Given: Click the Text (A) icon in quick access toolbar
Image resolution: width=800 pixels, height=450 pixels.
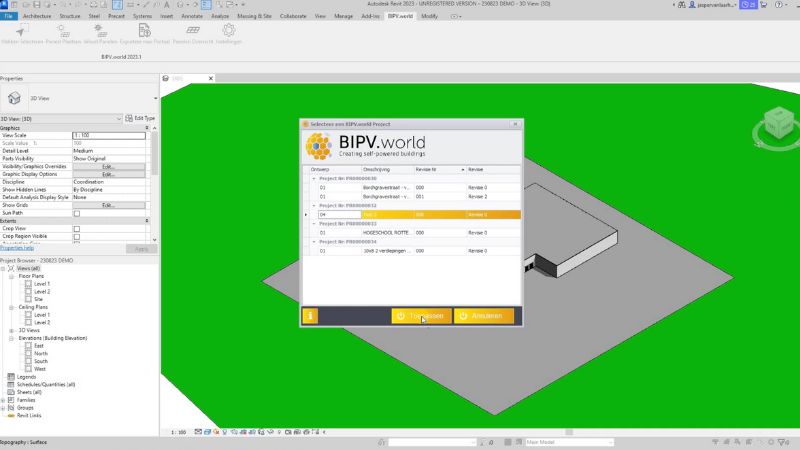Looking at the screenshot, I should [x=166, y=5].
